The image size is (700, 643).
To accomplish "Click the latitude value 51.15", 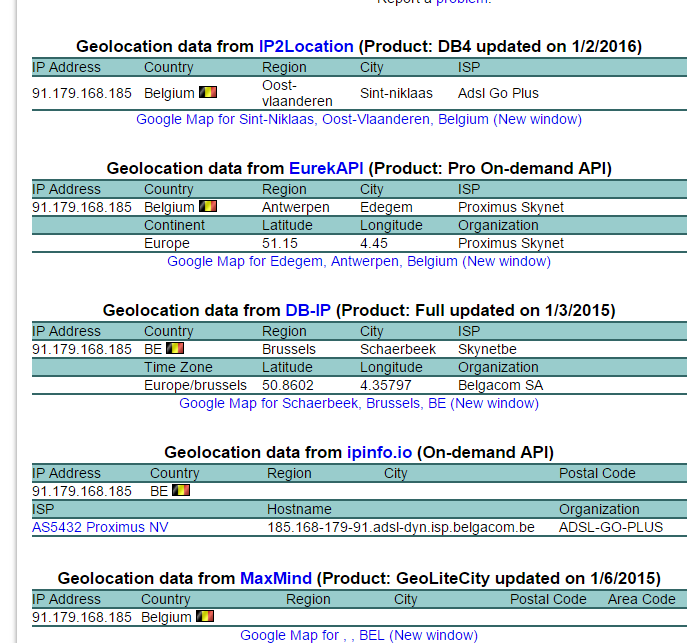I will coord(280,243).
